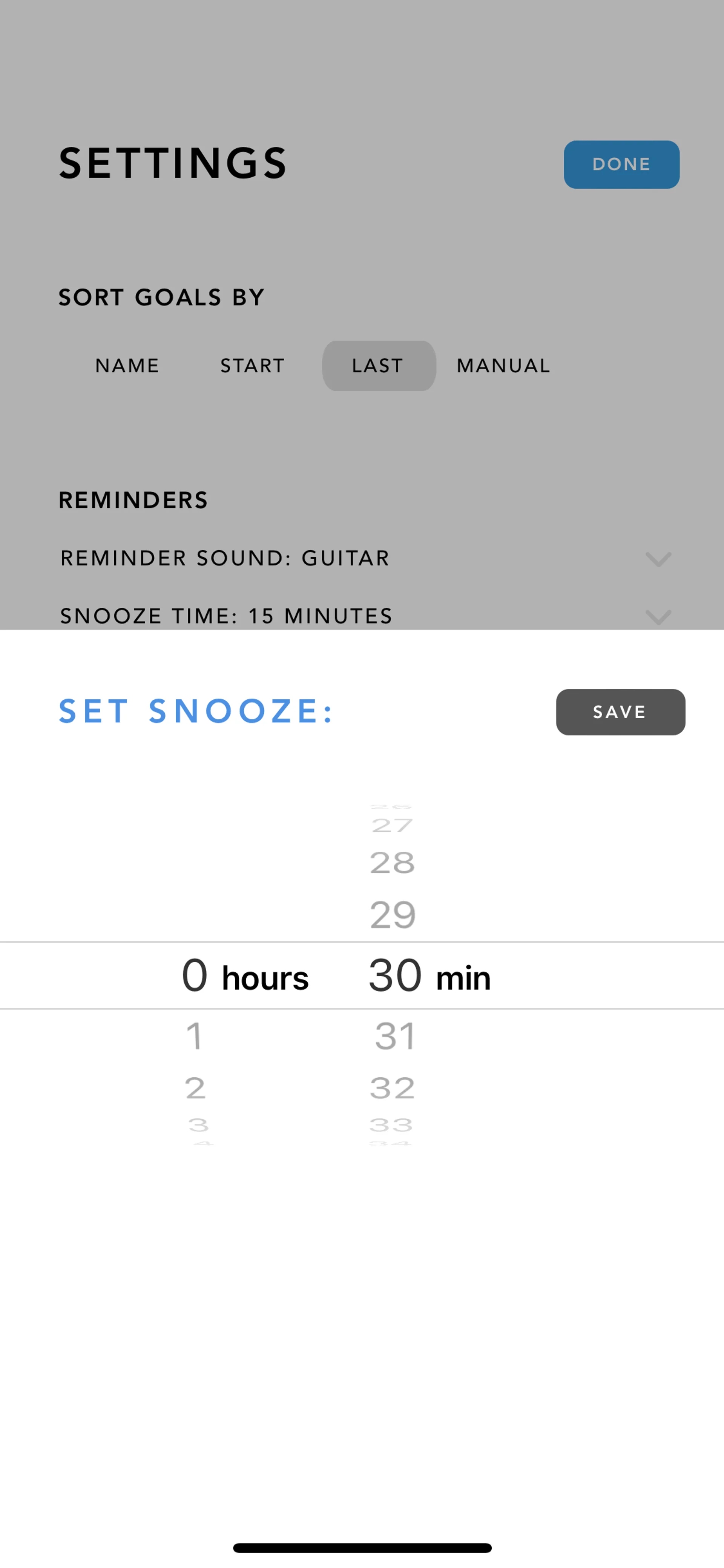Select the LAST sort option

pyautogui.click(x=379, y=366)
